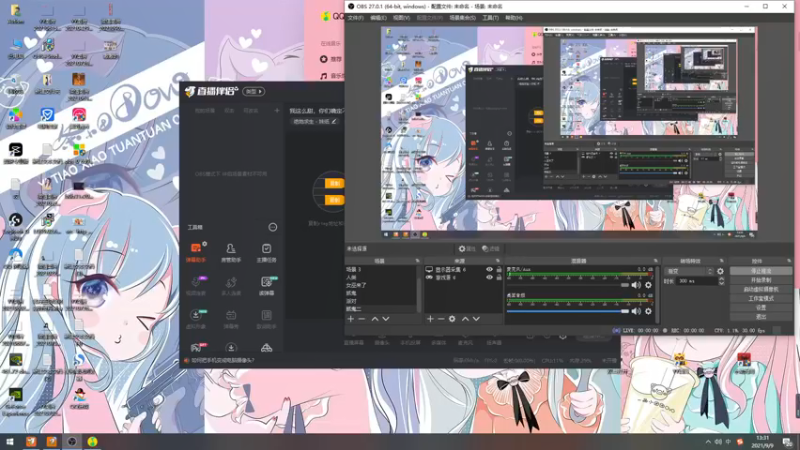Click the 启动虚拟摄像机 button
800x450 pixels.
tap(761, 289)
